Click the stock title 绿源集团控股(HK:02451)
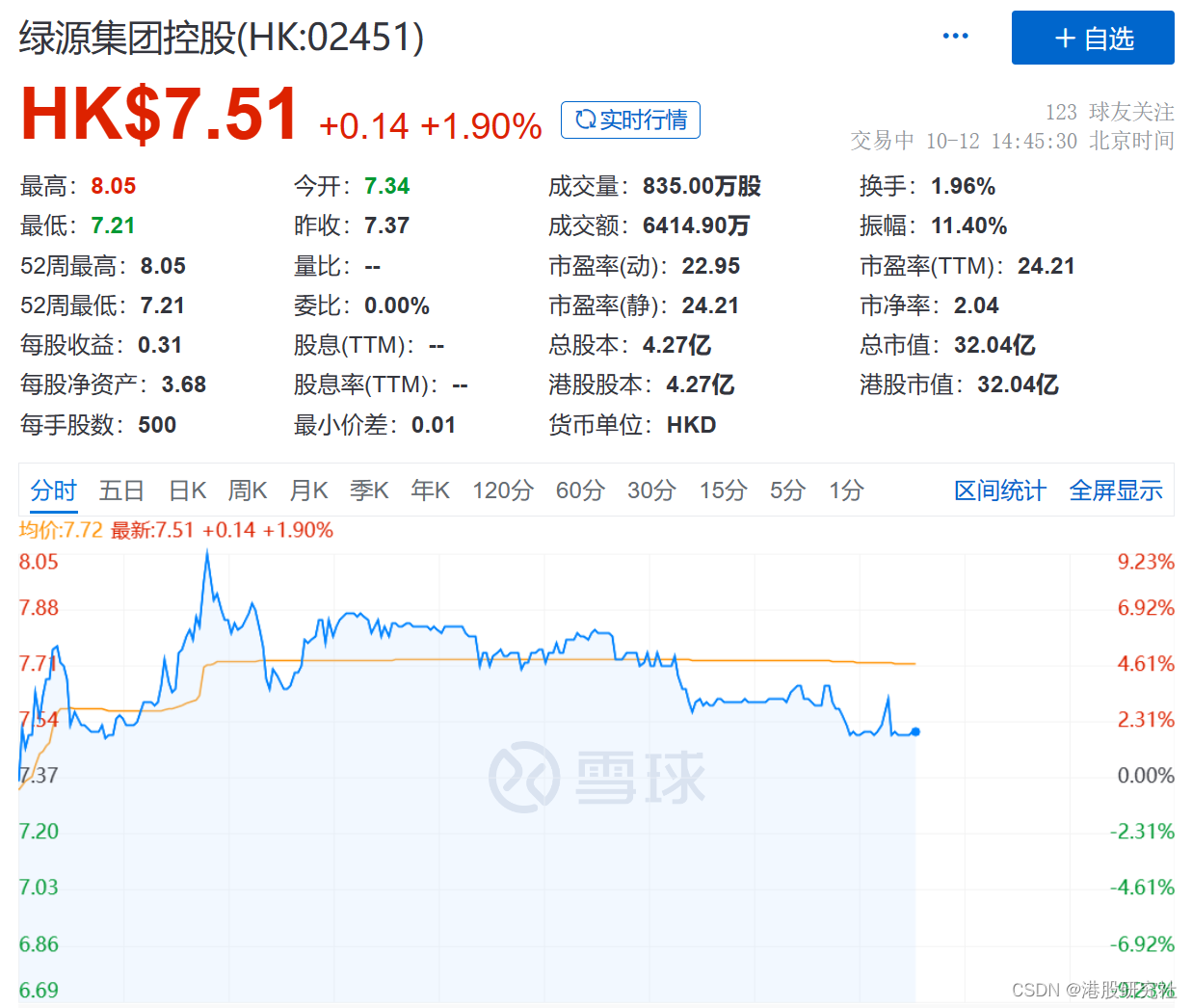1192x1008 pixels. click(x=222, y=38)
